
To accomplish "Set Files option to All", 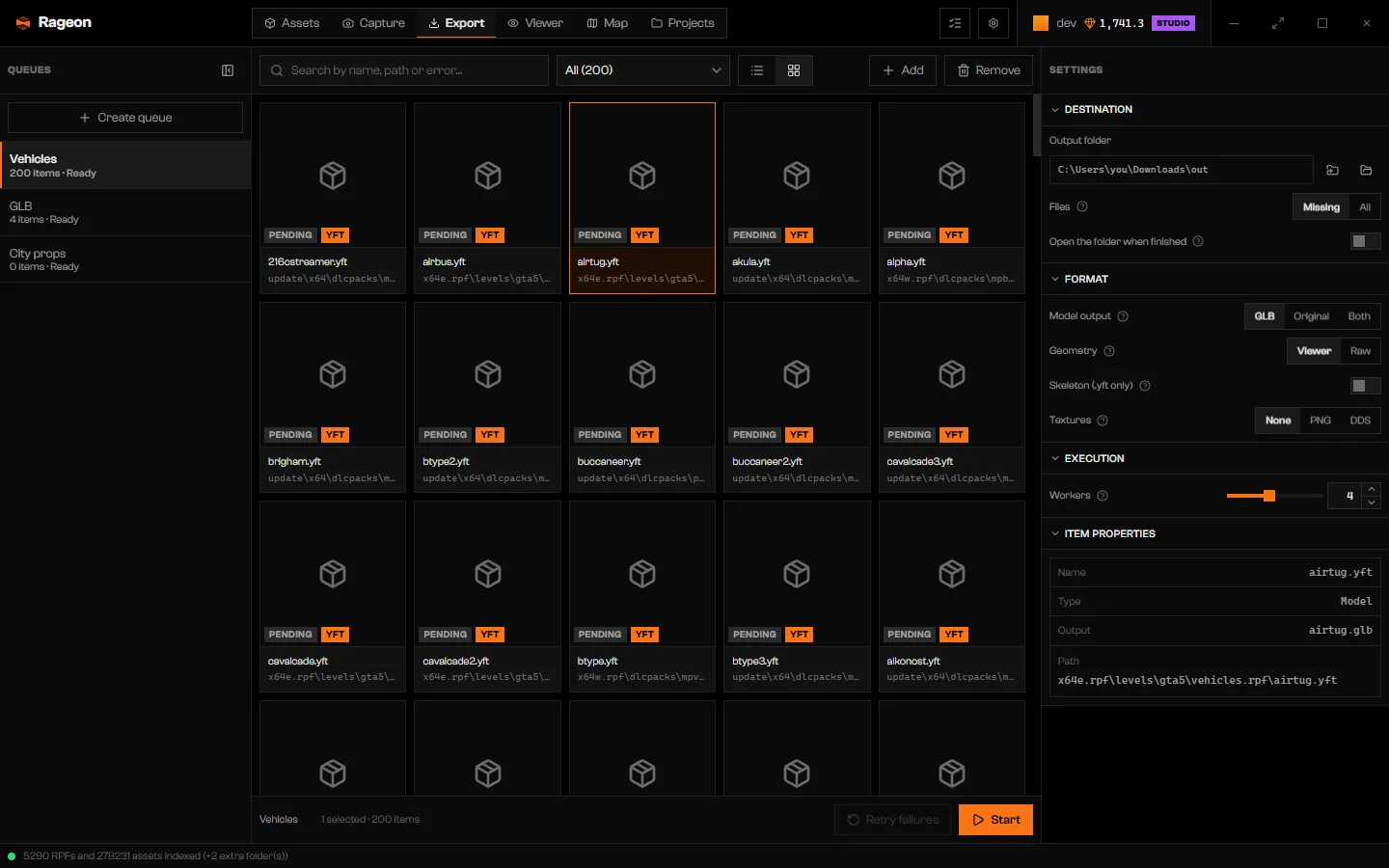I will click(x=1365, y=207).
